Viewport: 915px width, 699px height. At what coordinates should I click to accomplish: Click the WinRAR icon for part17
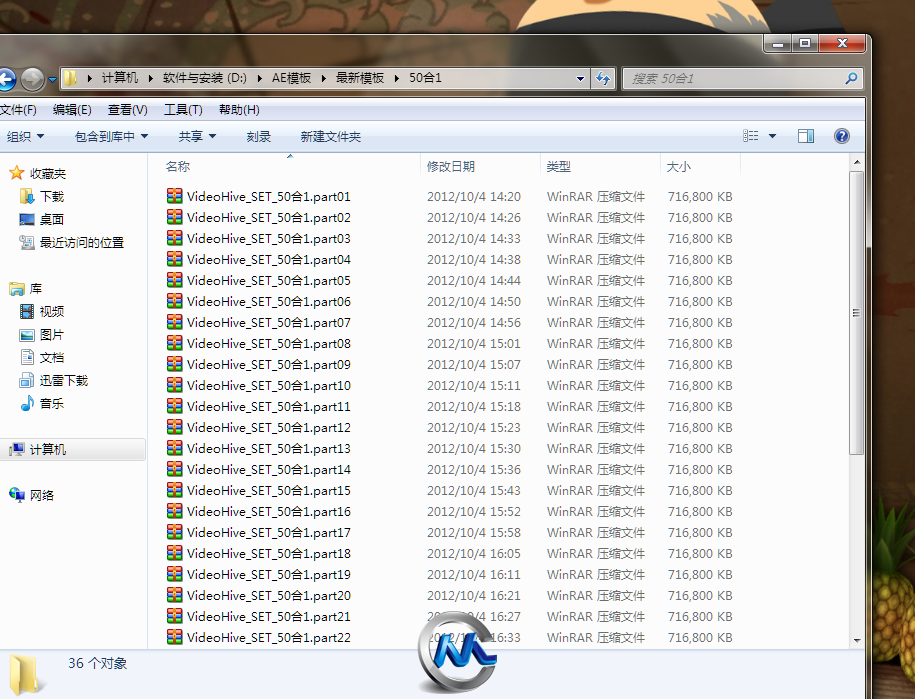pyautogui.click(x=174, y=532)
